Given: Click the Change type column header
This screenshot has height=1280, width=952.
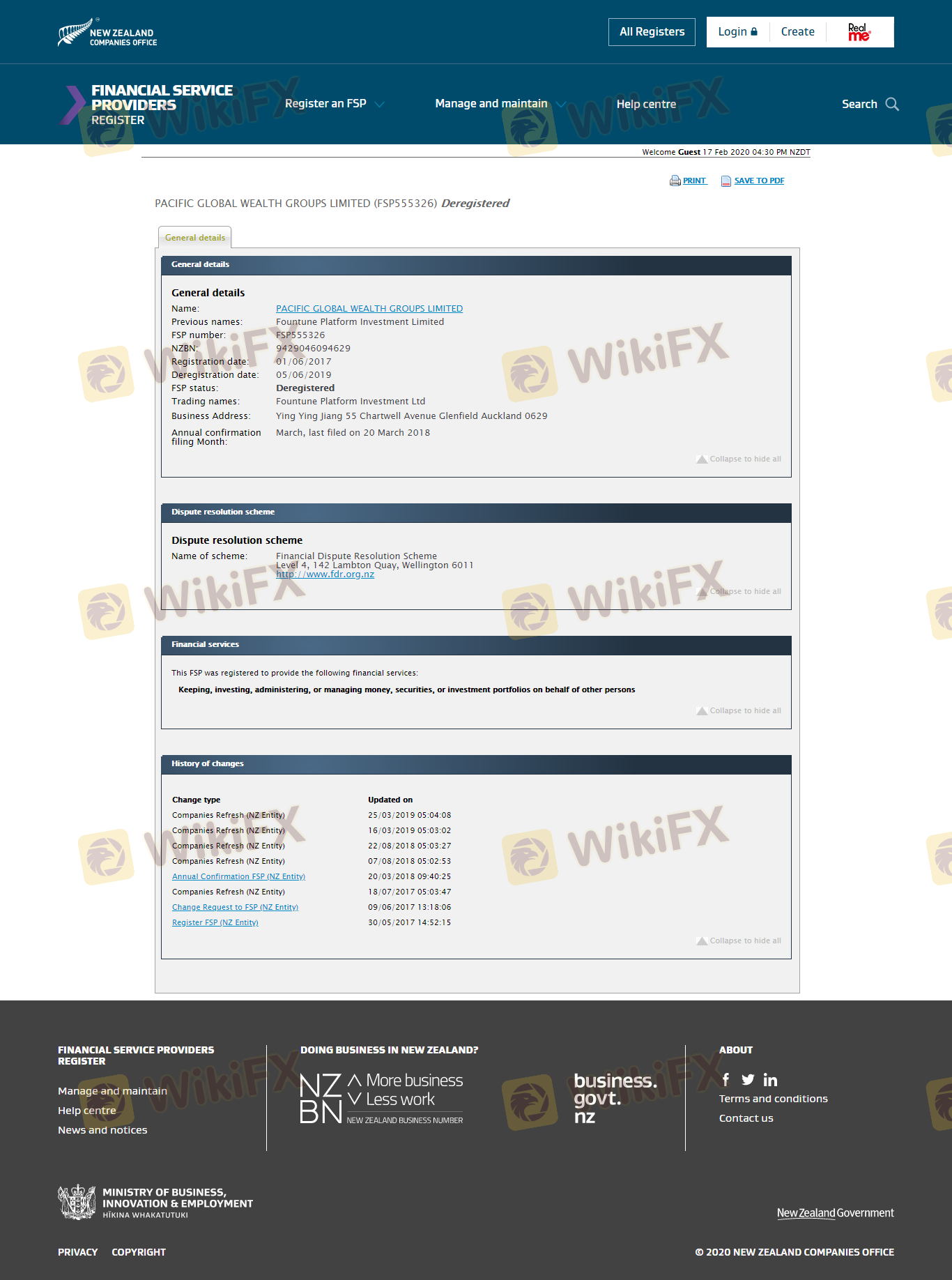Looking at the screenshot, I should 196,800.
